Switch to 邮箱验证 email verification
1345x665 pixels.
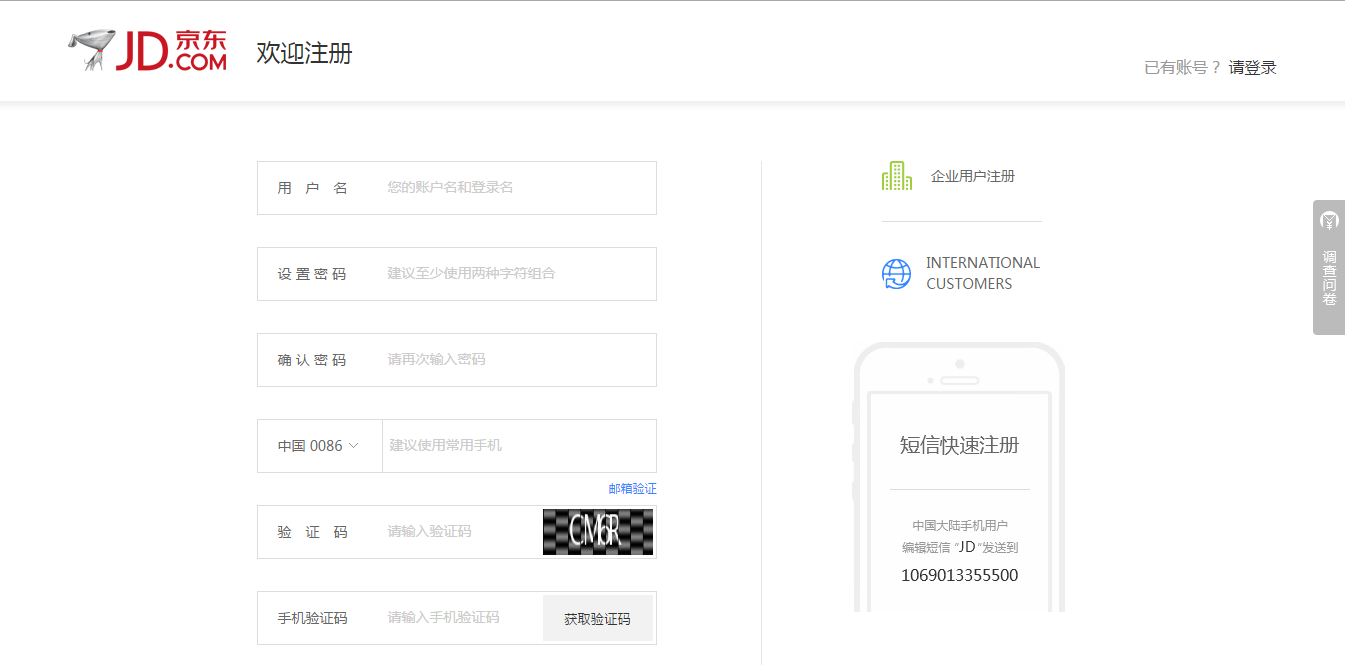pos(633,489)
